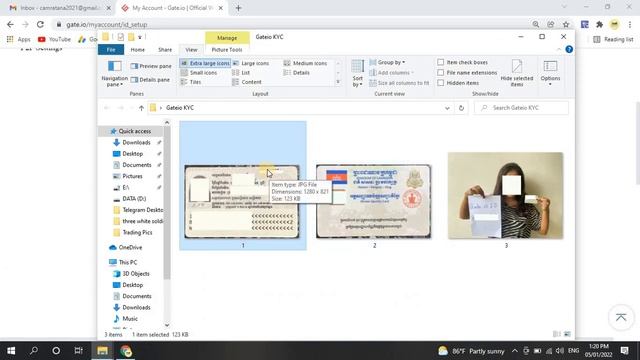Open Task View on taskbar
This screenshot has height=360, width=640.
coord(78,351)
